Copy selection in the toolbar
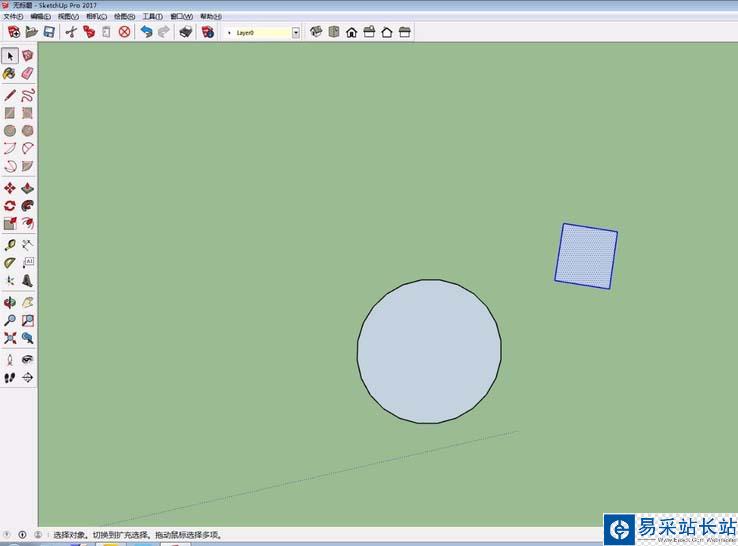This screenshot has height=546, width=738. (x=88, y=32)
